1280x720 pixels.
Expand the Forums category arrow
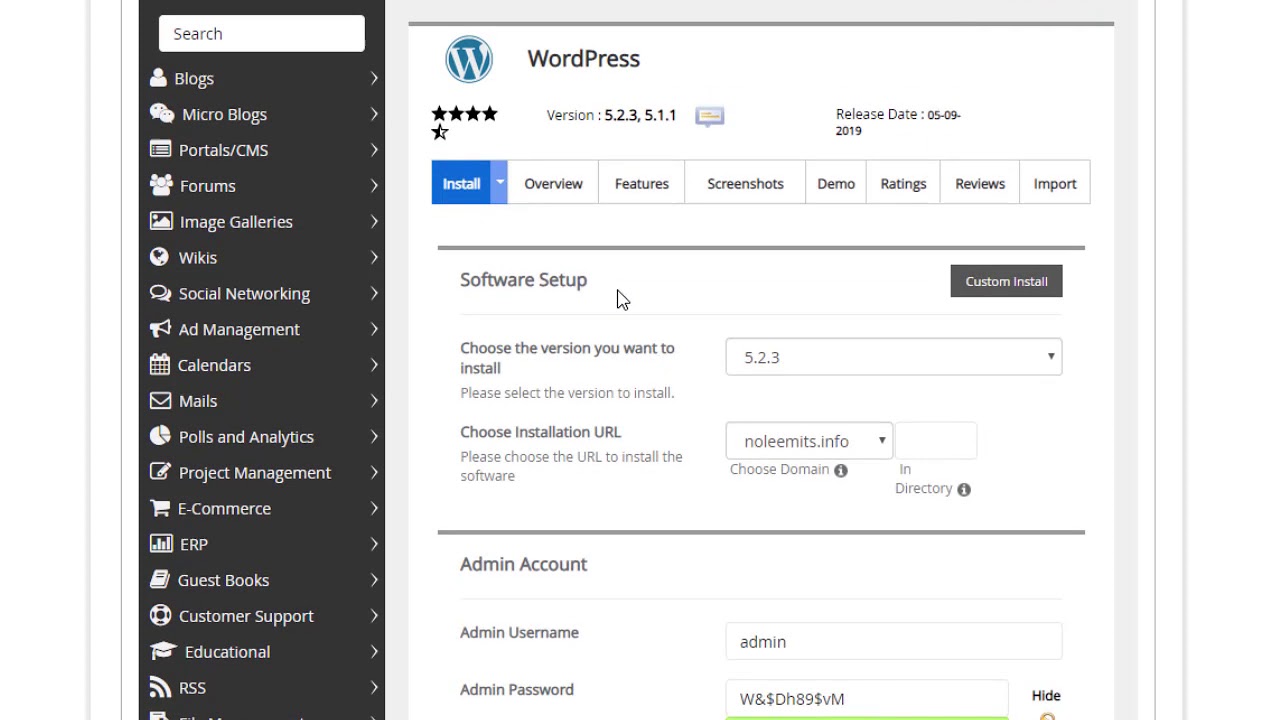point(374,186)
